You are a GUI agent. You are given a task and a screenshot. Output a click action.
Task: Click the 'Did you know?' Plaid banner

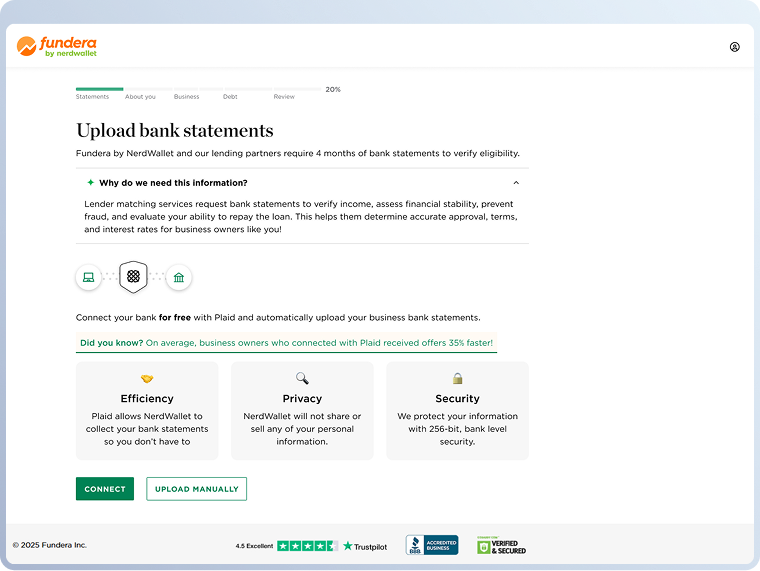(286, 343)
